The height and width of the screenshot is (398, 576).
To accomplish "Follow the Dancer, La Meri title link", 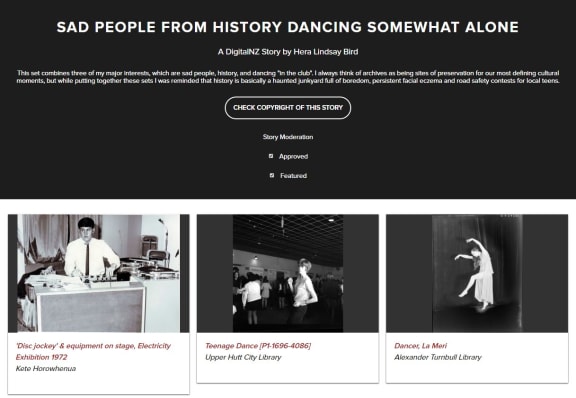I will [421, 346].
